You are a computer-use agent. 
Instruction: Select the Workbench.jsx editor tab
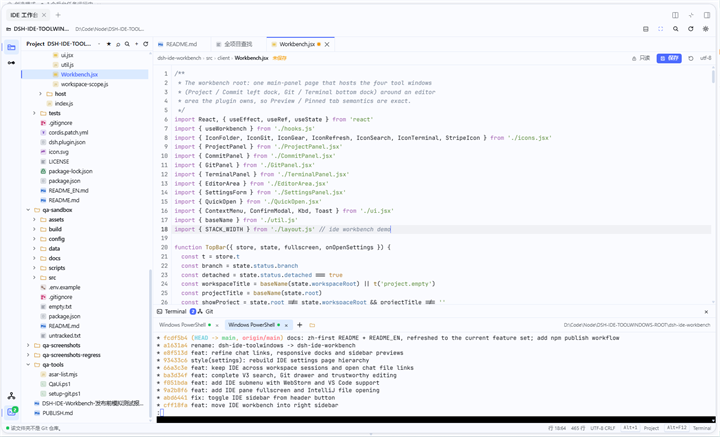pos(297,45)
